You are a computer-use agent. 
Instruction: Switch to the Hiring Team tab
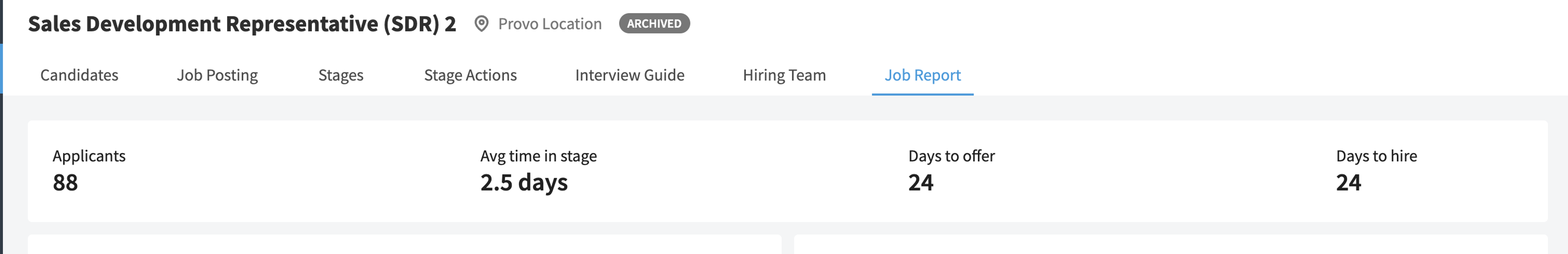[784, 75]
